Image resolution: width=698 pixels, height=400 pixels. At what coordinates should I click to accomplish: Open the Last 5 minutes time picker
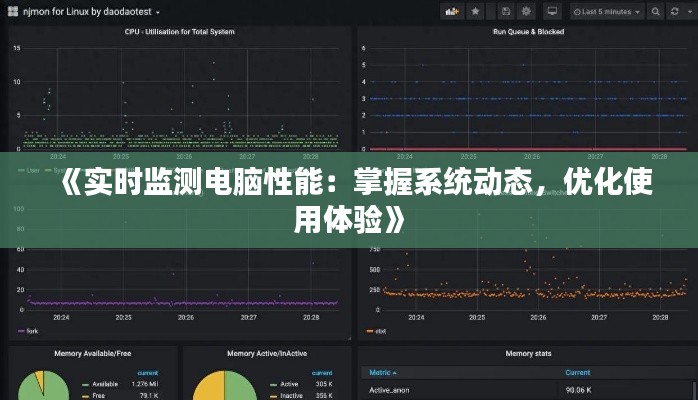click(x=603, y=12)
